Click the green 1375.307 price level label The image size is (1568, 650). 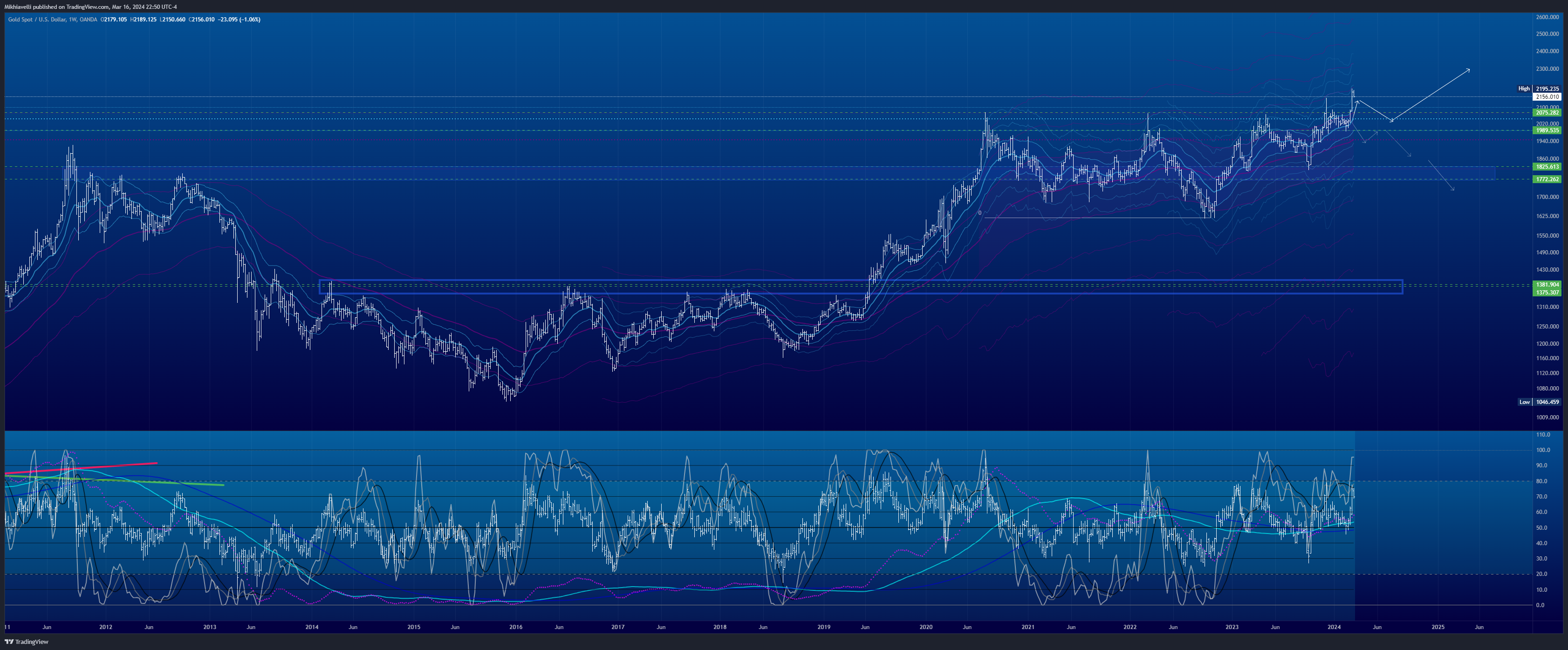tap(1547, 293)
